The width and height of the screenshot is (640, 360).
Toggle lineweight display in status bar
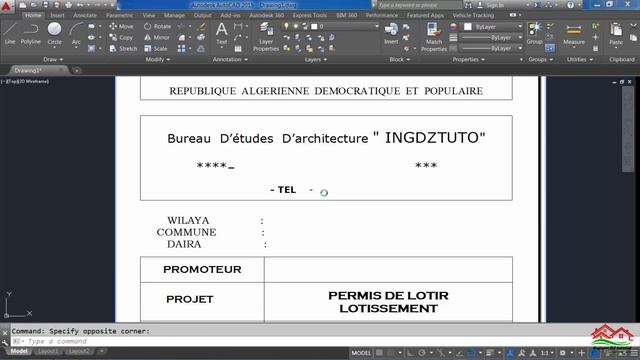point(490,353)
